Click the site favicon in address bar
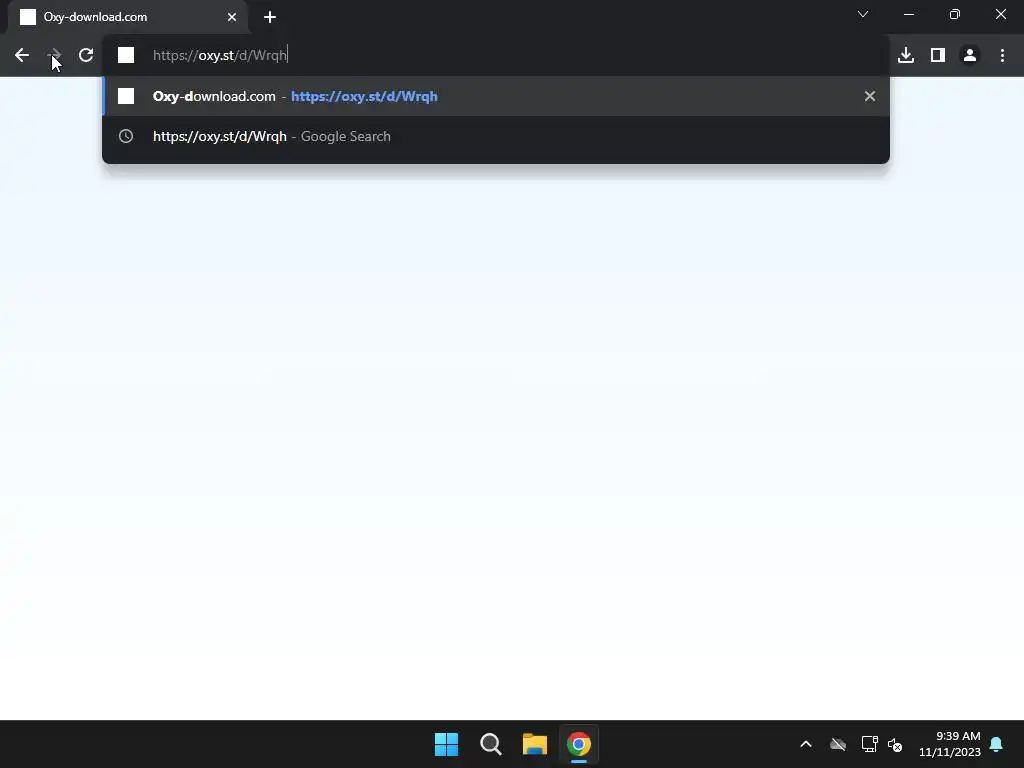 (126, 56)
